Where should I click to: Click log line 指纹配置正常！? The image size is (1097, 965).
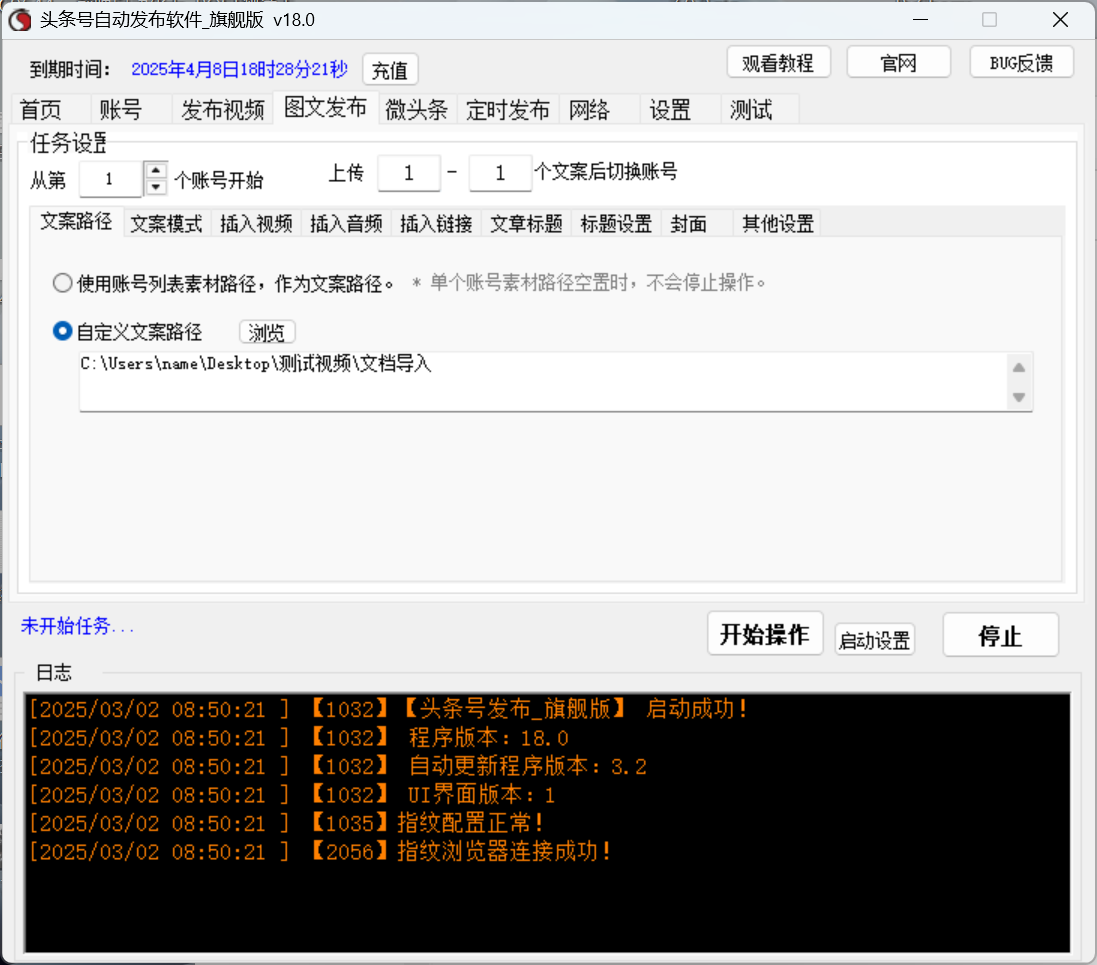click(287, 823)
